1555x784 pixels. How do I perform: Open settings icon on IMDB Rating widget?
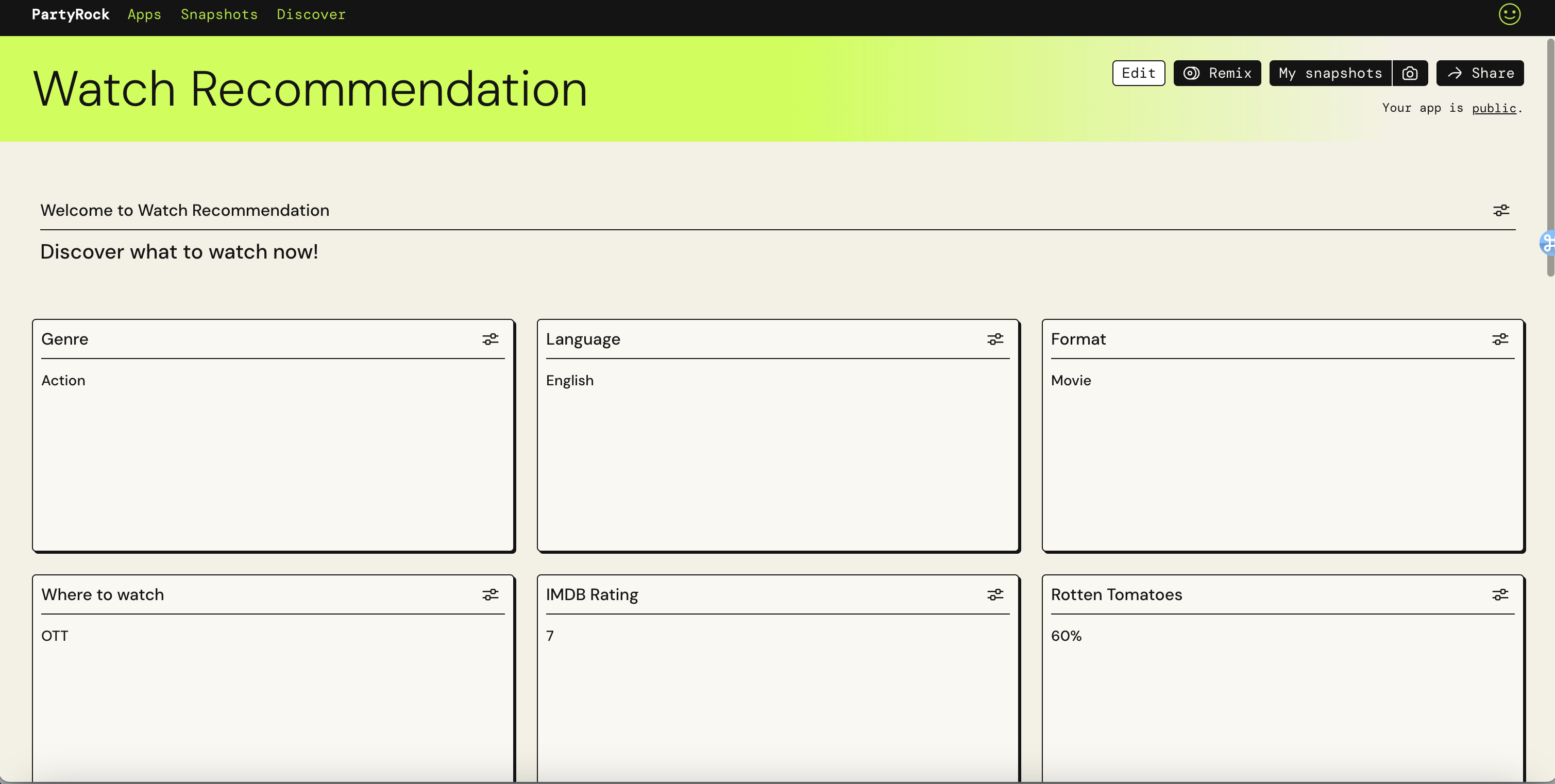(x=995, y=594)
